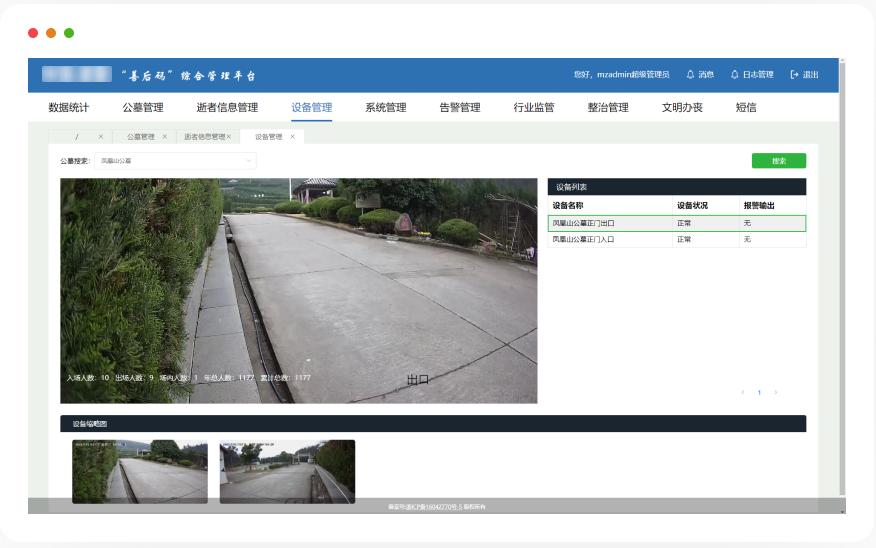Screen dimensions: 876x548
Task: Click the first device thumbnail image
Action: [140, 470]
